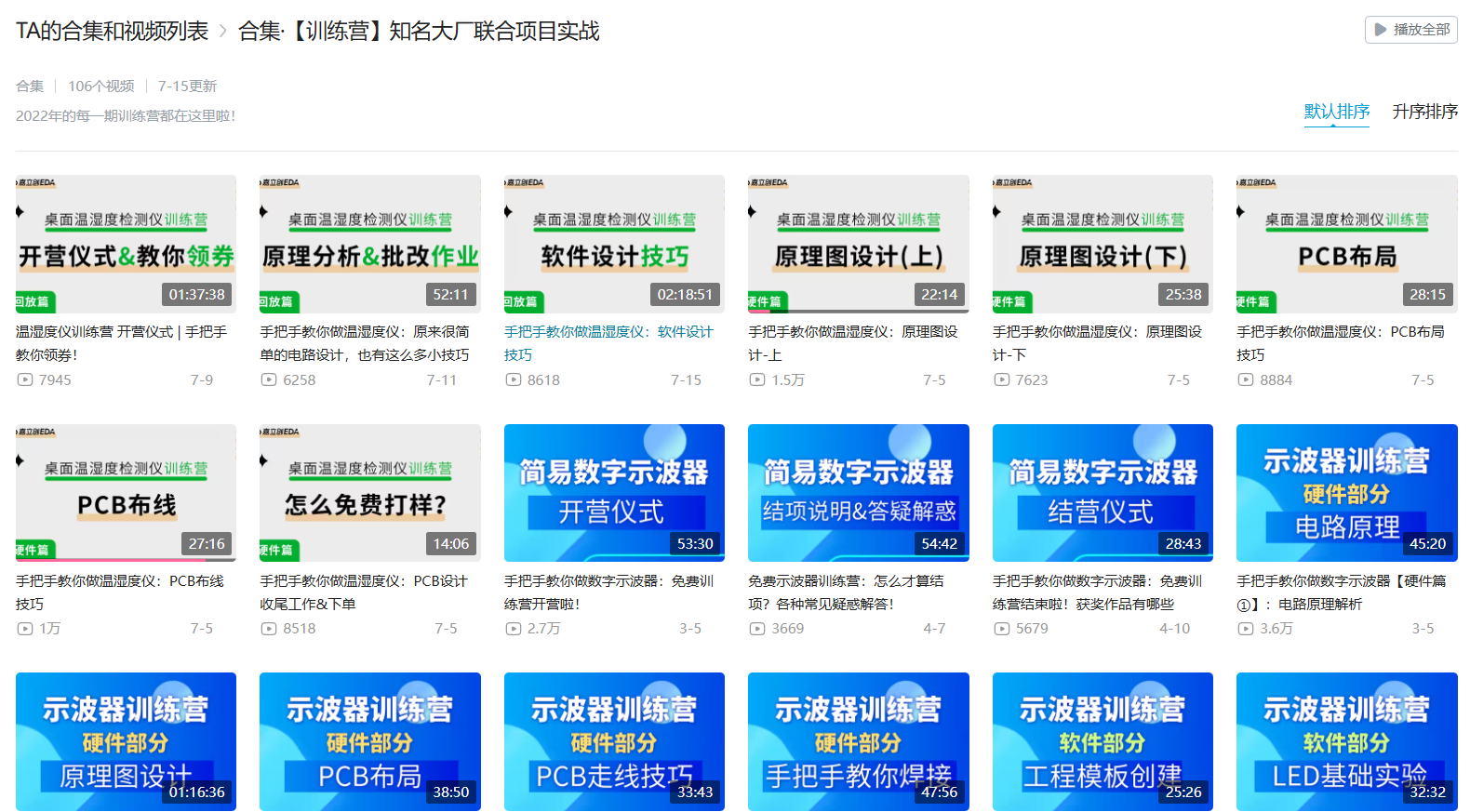Select the 38:50 硬件部分 PCB布局 thumbnail
The width and height of the screenshot is (1470, 812).
[370, 741]
